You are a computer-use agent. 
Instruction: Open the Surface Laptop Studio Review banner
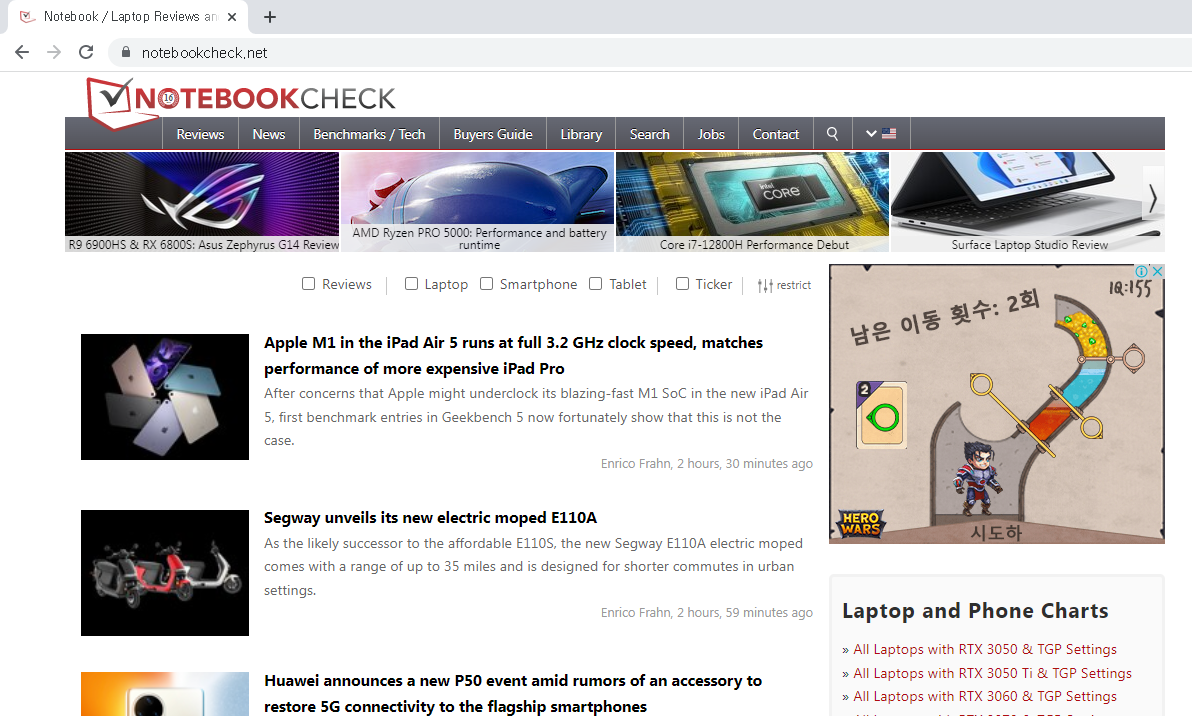coord(1028,201)
